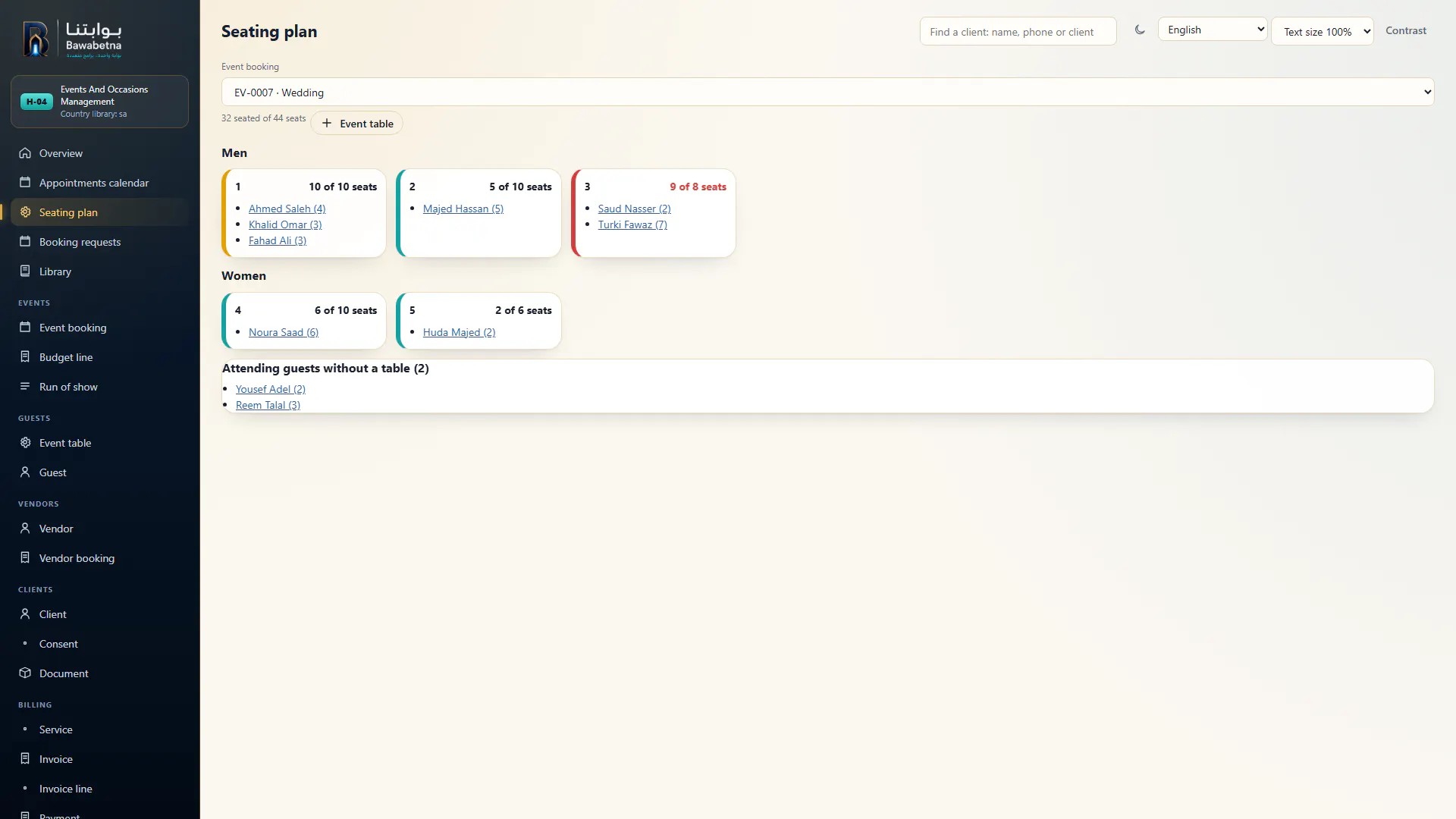
Task: Open guest Ahmed Saleh (4)
Action: coord(287,209)
